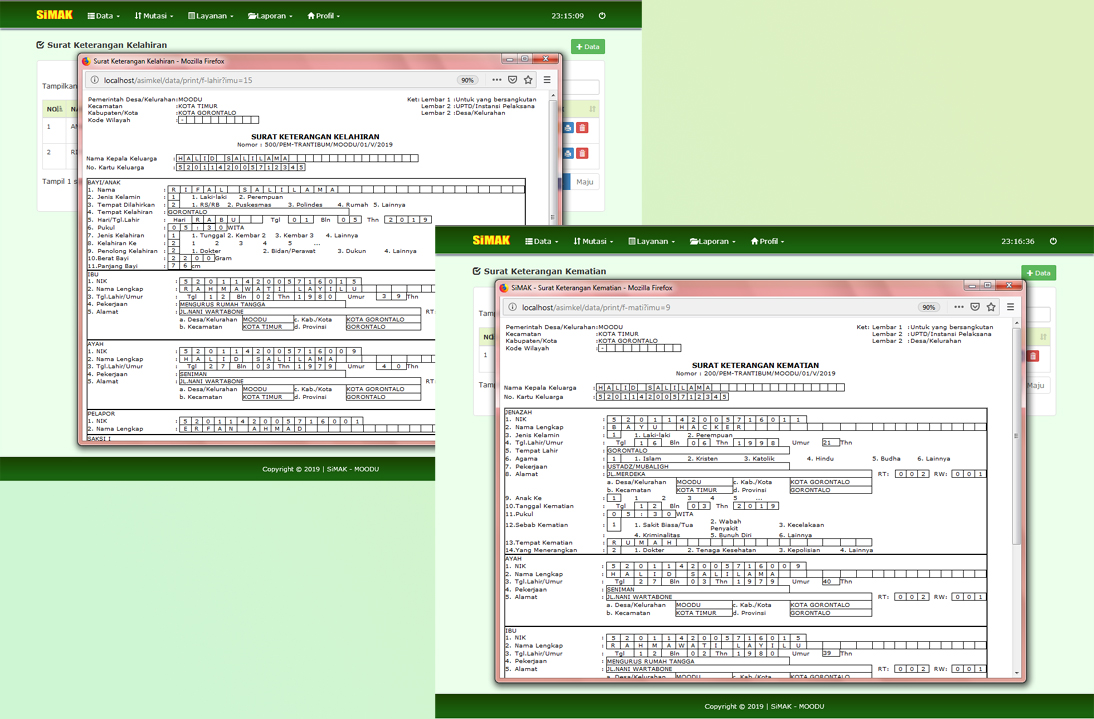
Task: Expand the Data menu on Kelahiran page
Action: pyautogui.click(x=102, y=16)
